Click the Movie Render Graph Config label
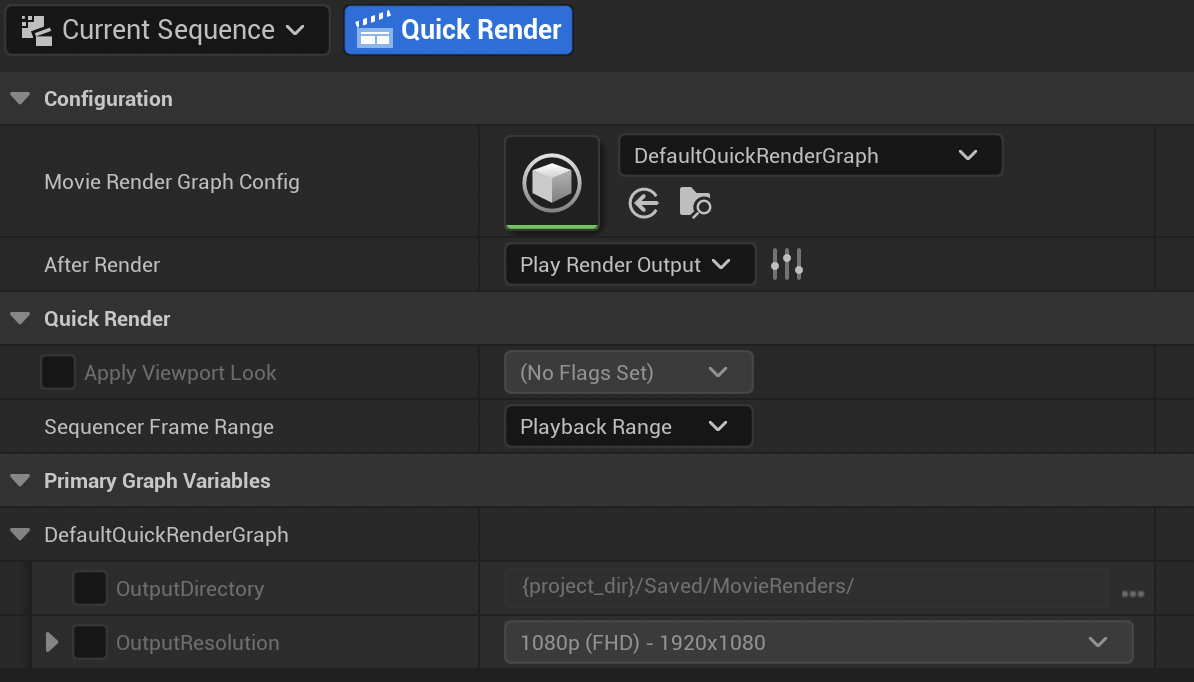 click(x=172, y=182)
